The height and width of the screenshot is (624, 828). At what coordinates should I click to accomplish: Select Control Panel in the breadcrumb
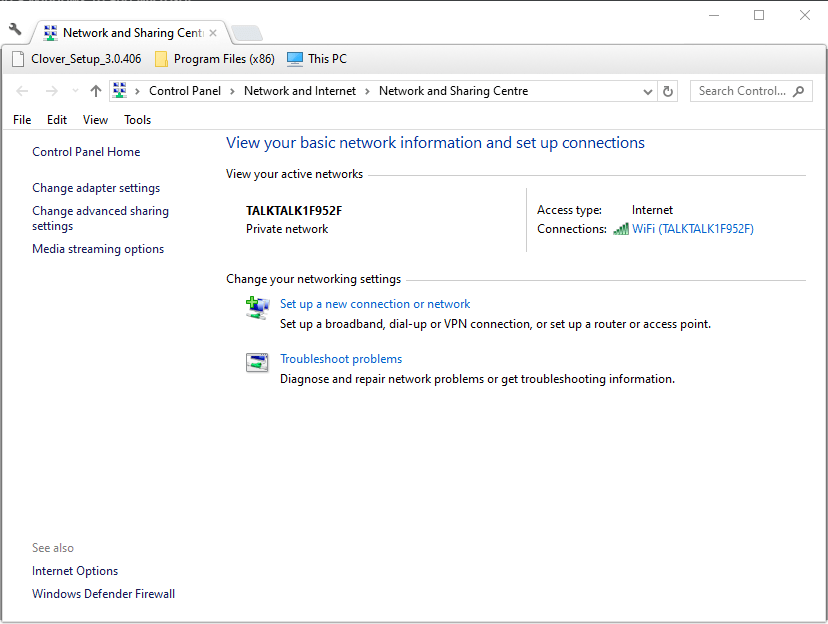(185, 91)
